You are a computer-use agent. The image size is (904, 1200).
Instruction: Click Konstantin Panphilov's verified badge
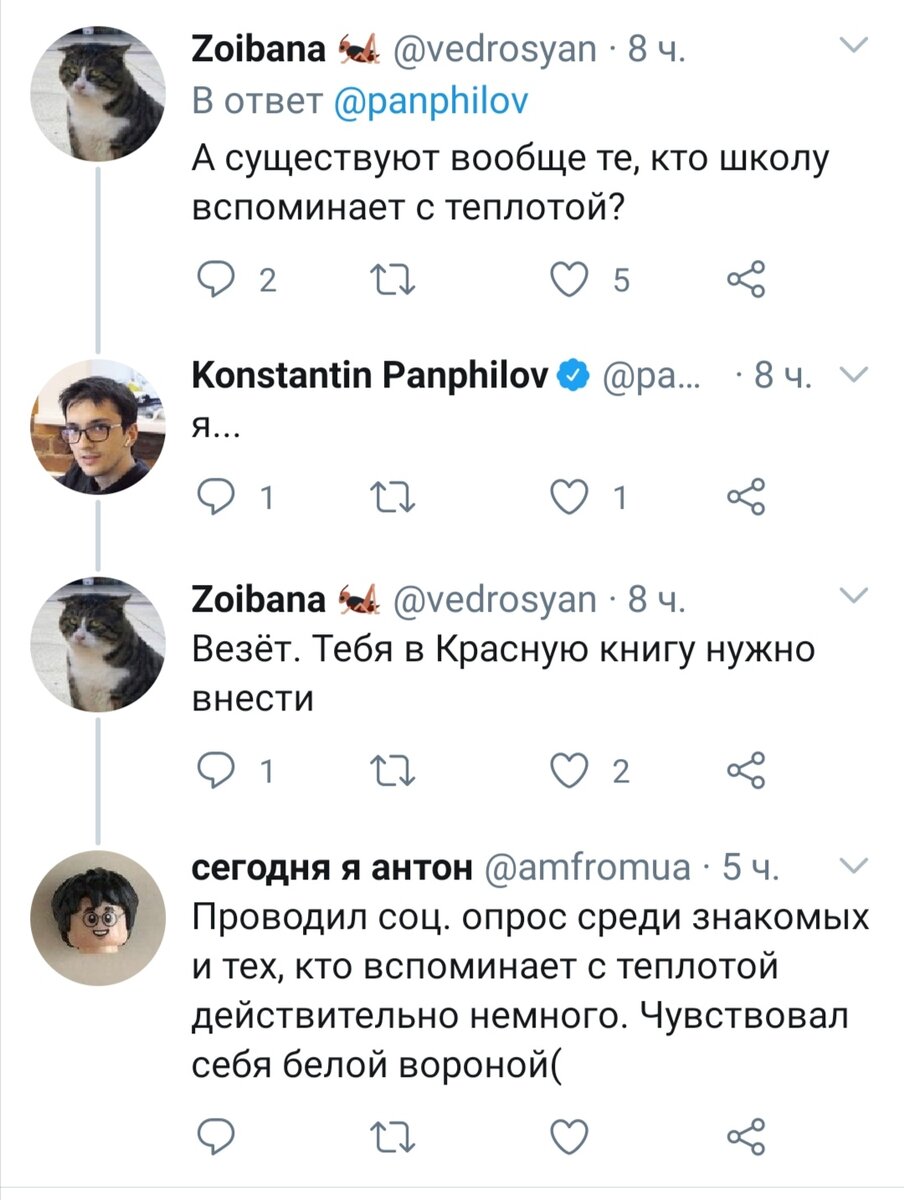tap(571, 375)
